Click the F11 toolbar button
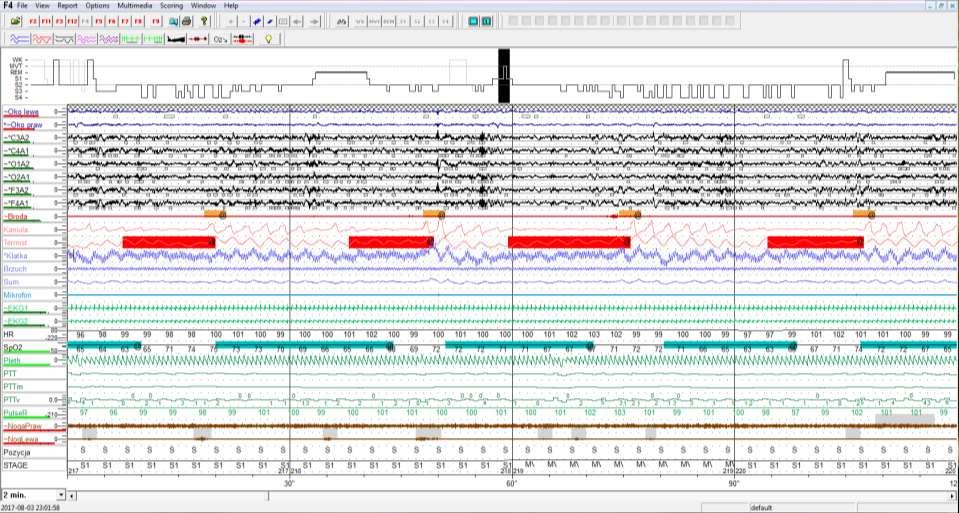 click(x=46, y=21)
